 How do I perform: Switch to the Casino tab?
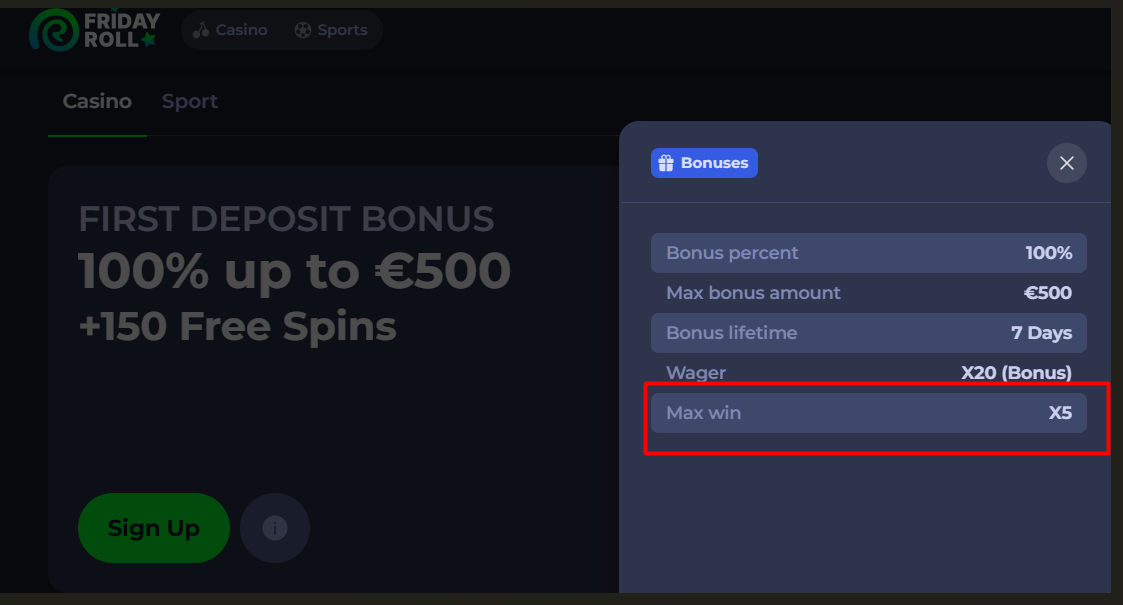coord(97,101)
